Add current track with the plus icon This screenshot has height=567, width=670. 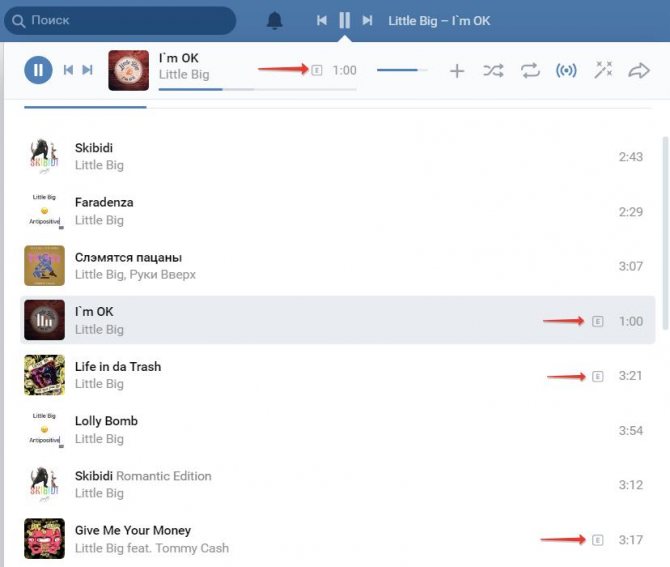pyautogui.click(x=457, y=71)
